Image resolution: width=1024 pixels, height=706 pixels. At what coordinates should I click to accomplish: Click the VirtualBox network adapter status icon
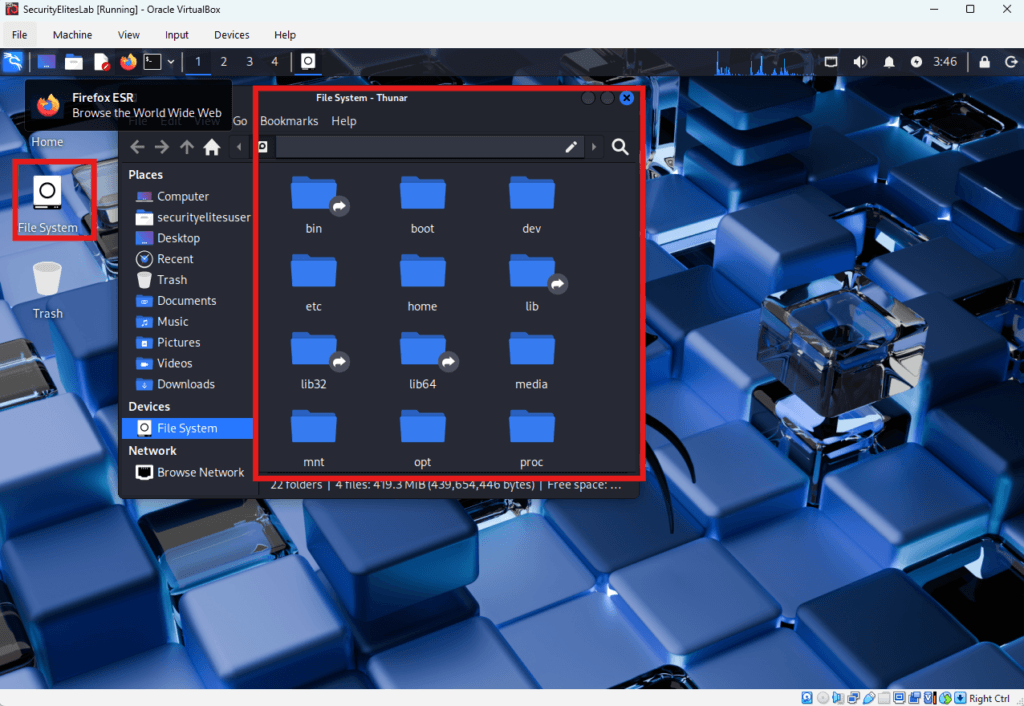click(x=852, y=697)
